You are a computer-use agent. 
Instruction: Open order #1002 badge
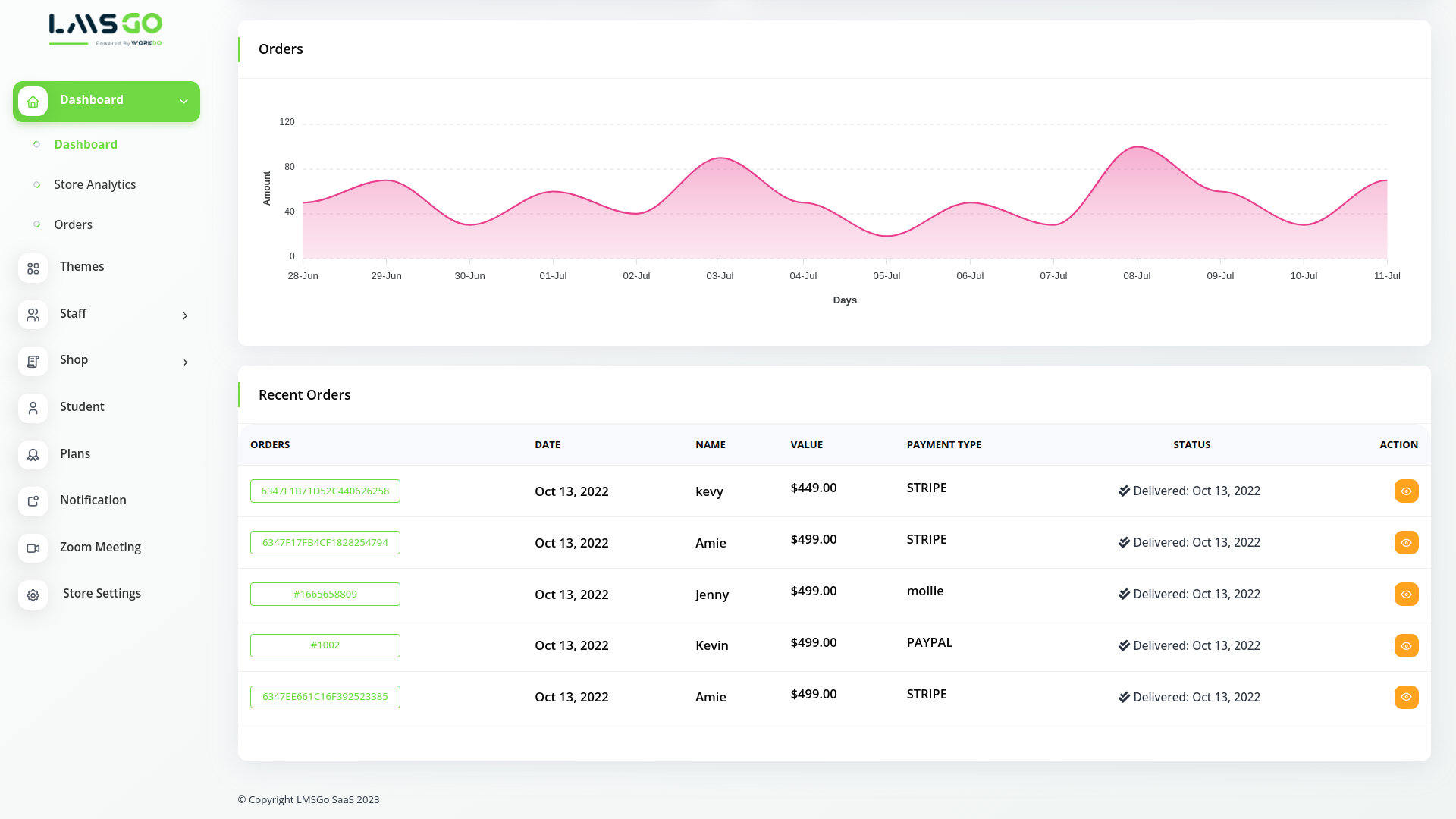(325, 645)
